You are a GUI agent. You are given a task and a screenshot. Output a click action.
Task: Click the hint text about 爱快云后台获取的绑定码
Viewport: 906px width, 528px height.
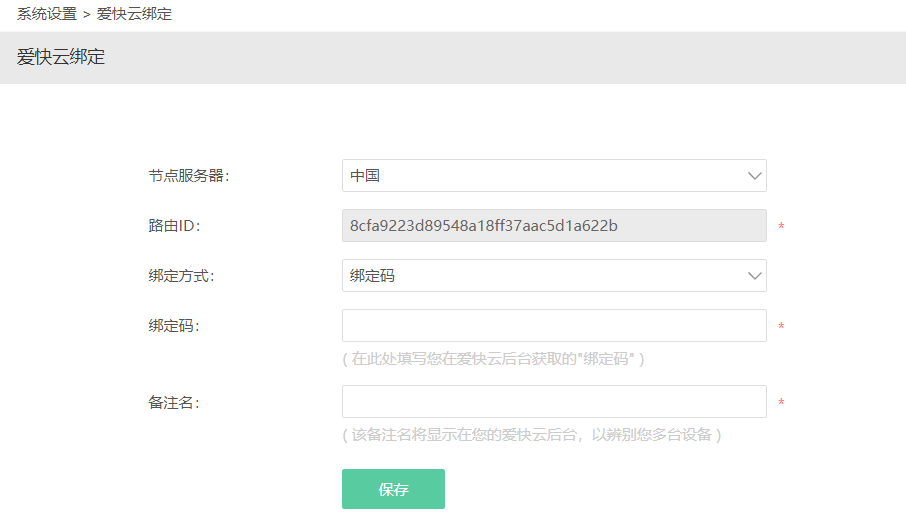(x=493, y=359)
